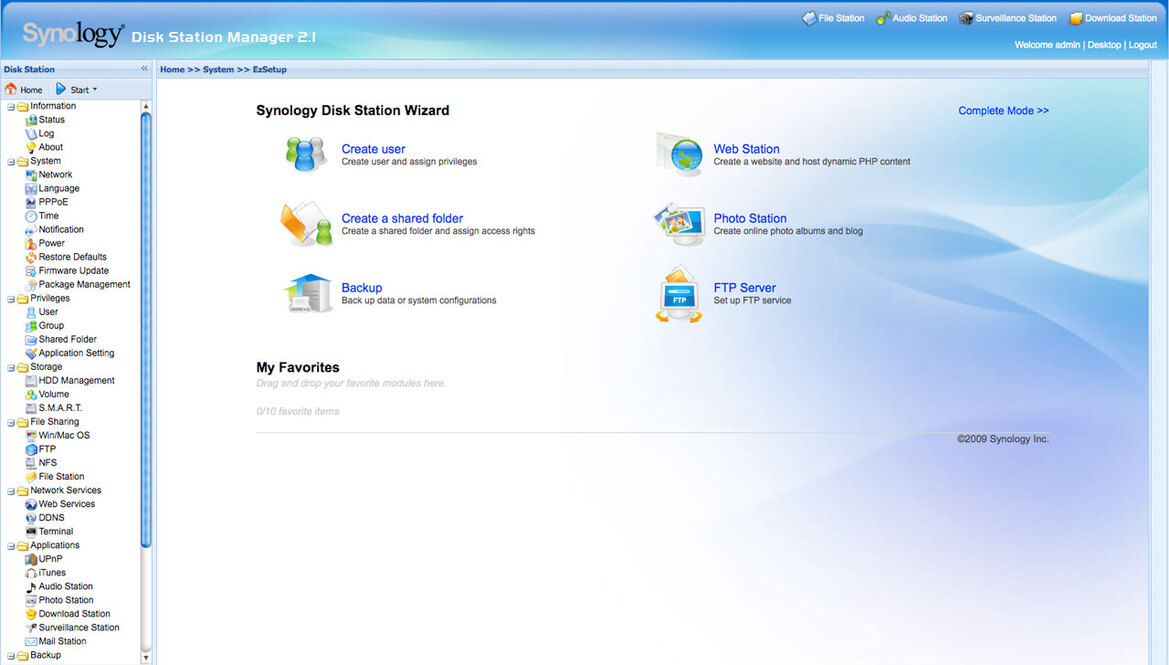Click the Logout link
This screenshot has height=665, width=1169.
(x=1142, y=45)
